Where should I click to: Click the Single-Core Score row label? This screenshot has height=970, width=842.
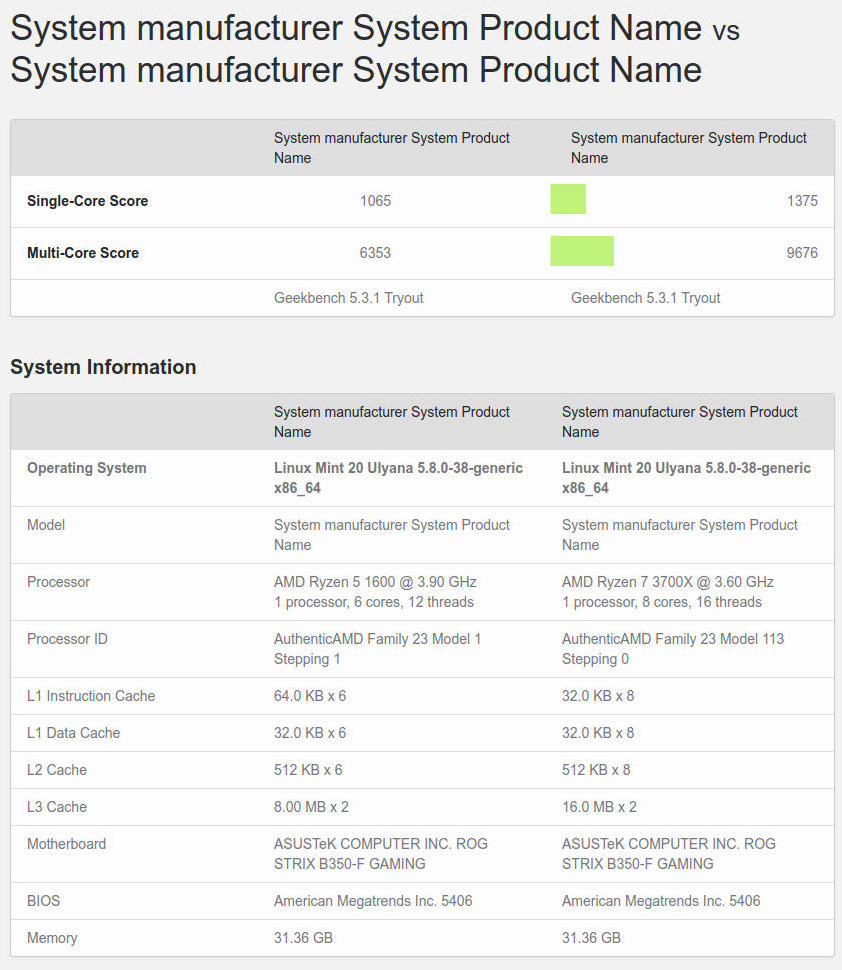(x=87, y=201)
